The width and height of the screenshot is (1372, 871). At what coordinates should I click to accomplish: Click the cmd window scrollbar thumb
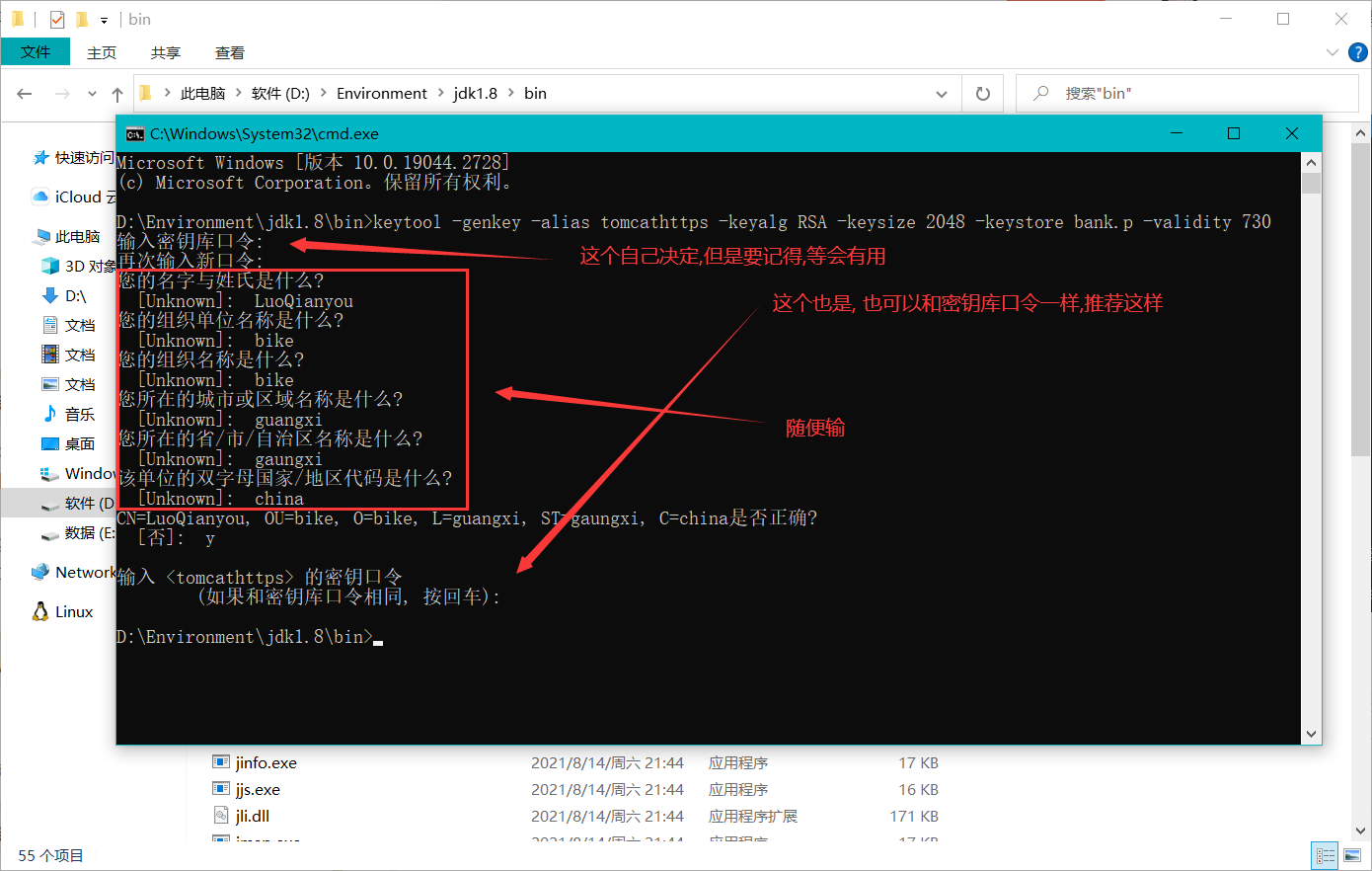[1311, 183]
